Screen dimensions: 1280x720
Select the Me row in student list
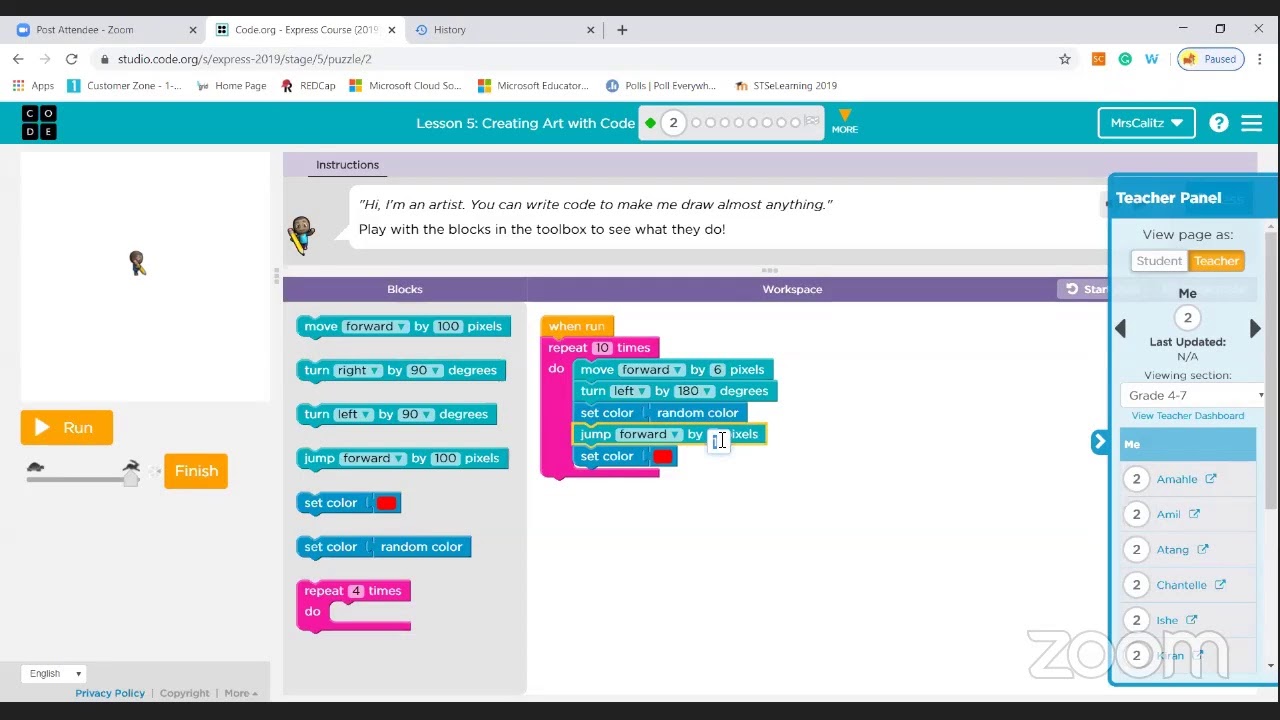pyautogui.click(x=1188, y=444)
